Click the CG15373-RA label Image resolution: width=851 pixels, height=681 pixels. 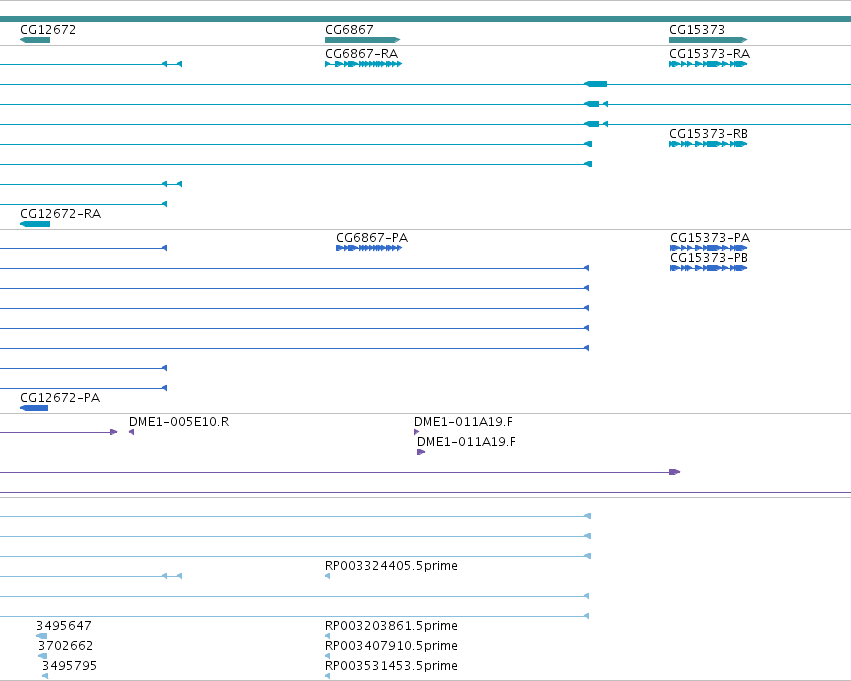[709, 53]
